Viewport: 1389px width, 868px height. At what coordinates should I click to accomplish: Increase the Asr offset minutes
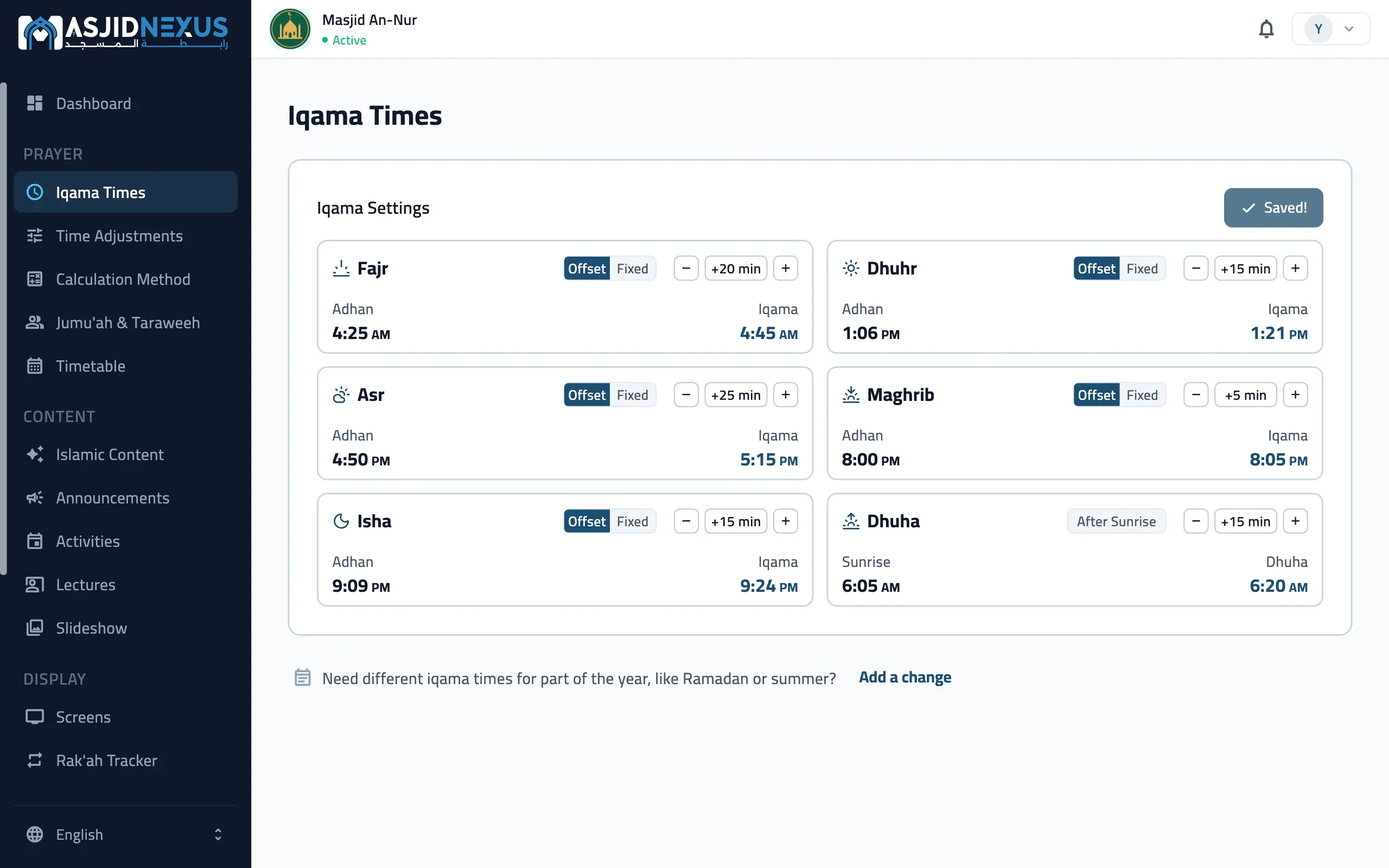click(x=786, y=394)
